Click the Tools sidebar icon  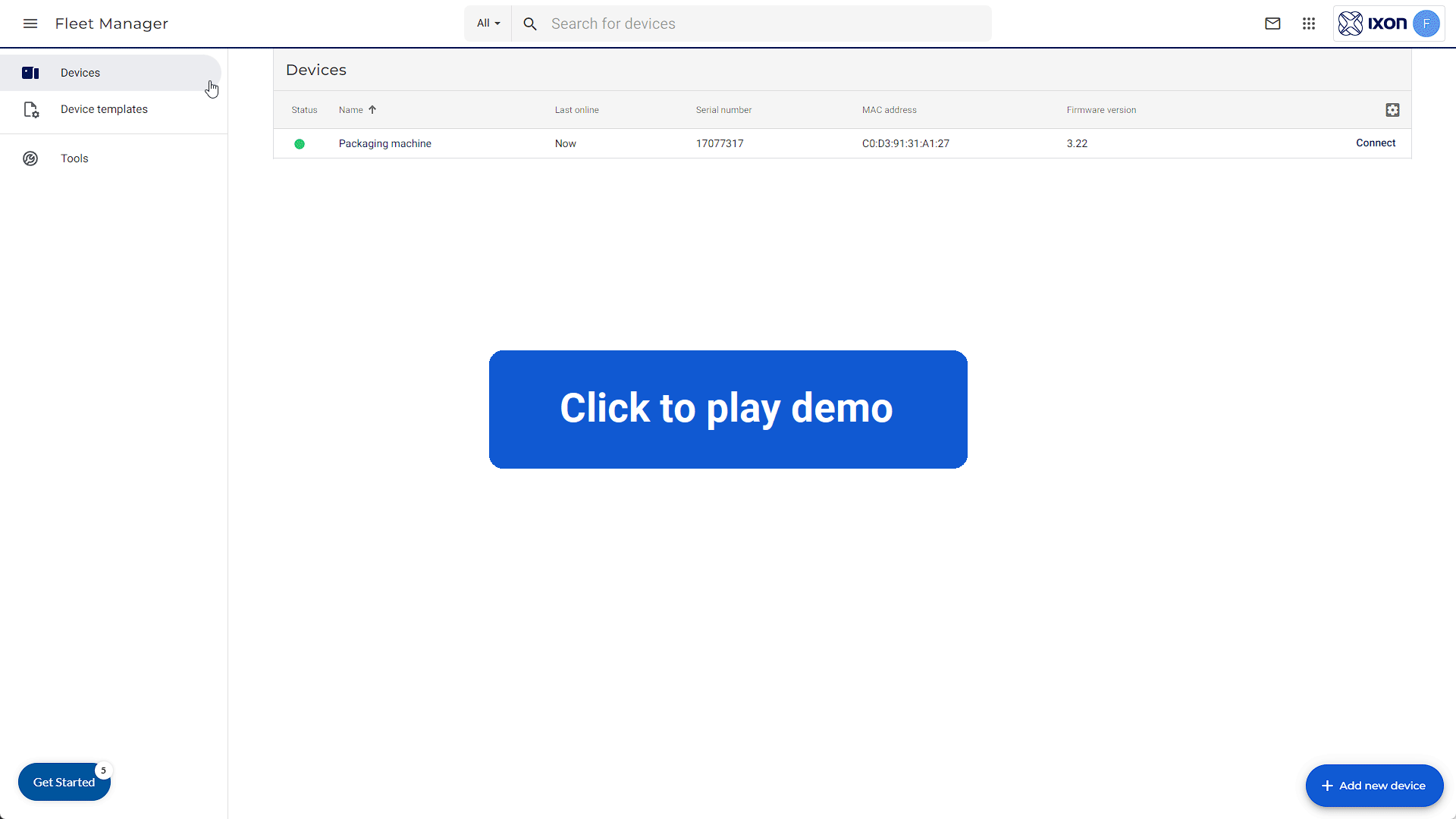[30, 158]
